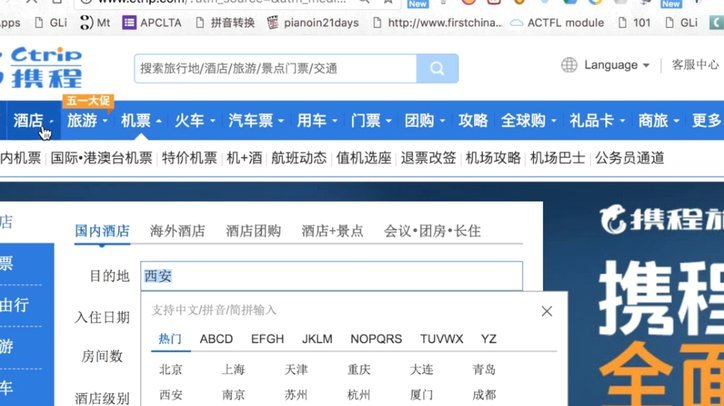
Task: Select the 会议•团房•长住 tab
Action: coord(432,231)
